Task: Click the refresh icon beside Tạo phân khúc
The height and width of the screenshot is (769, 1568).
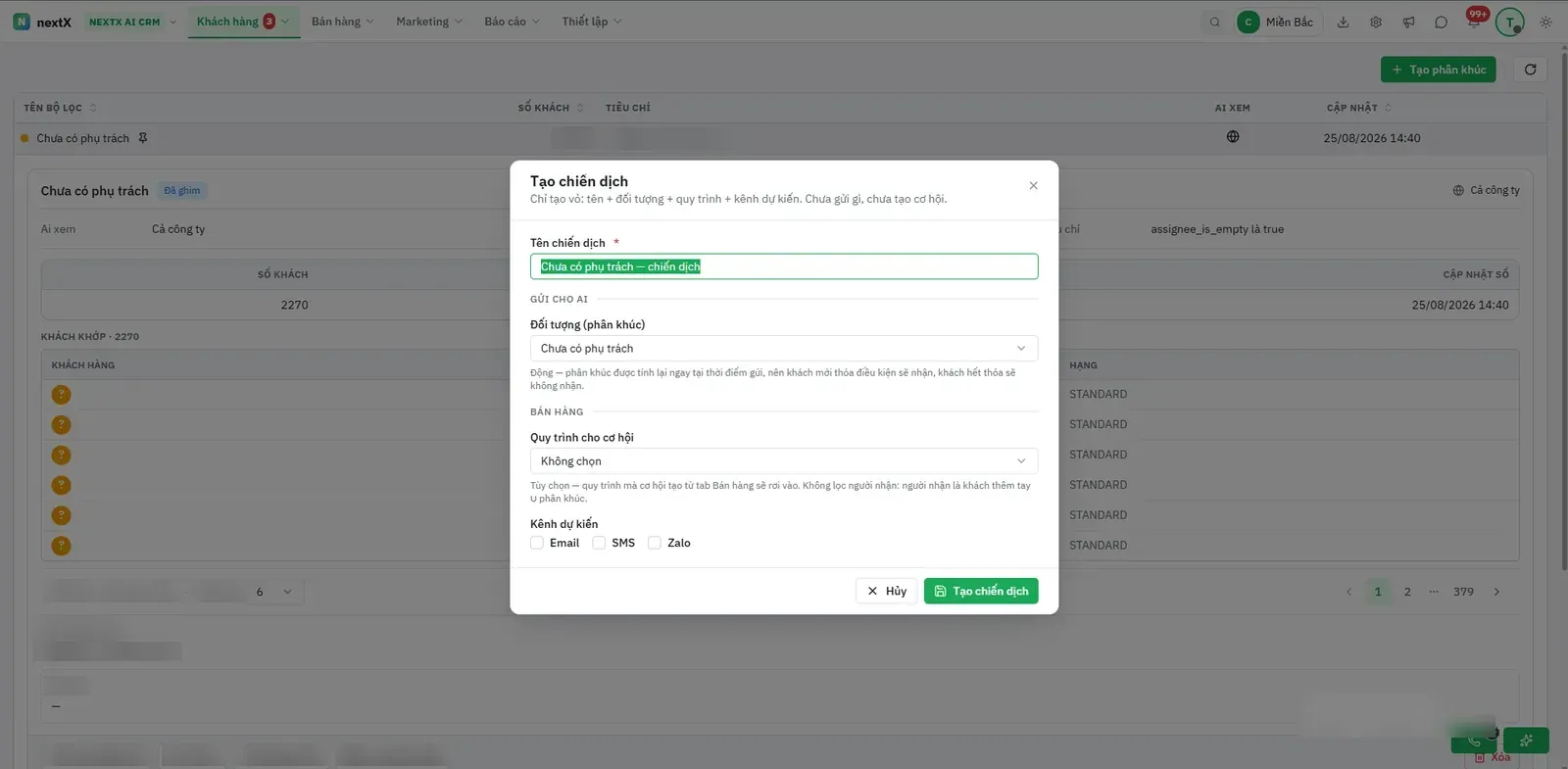Action: pyautogui.click(x=1530, y=70)
